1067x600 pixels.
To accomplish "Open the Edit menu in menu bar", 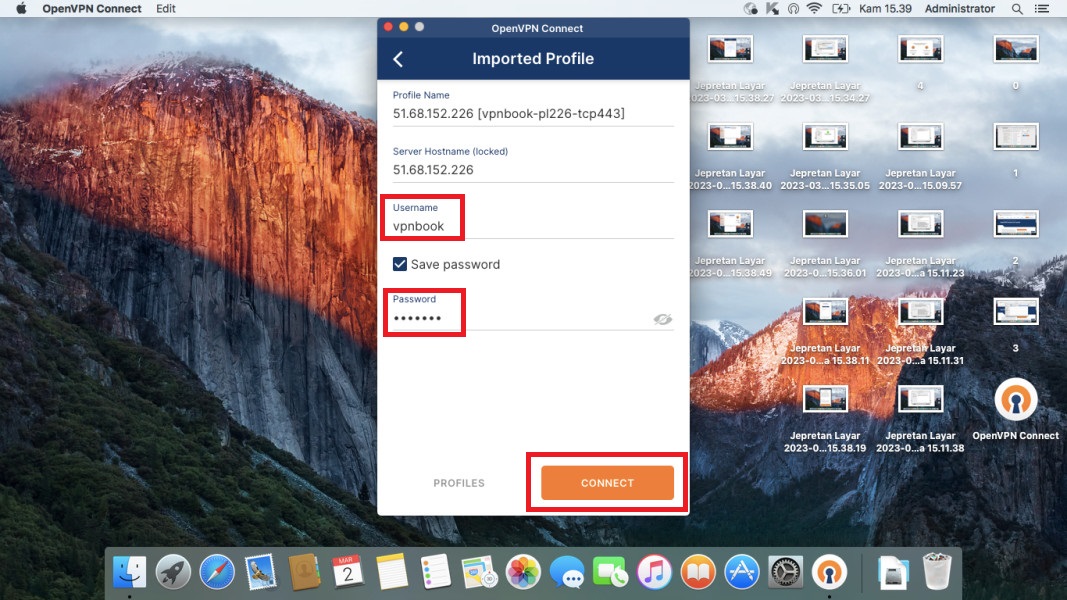I will click(166, 9).
